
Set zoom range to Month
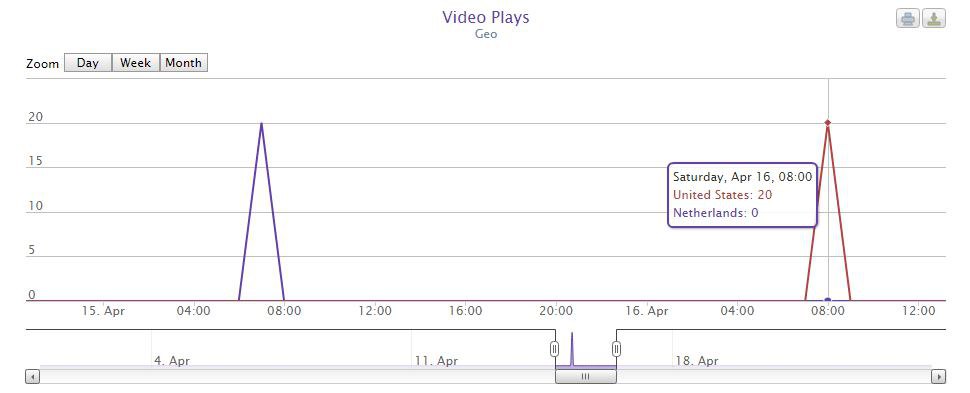tap(184, 63)
